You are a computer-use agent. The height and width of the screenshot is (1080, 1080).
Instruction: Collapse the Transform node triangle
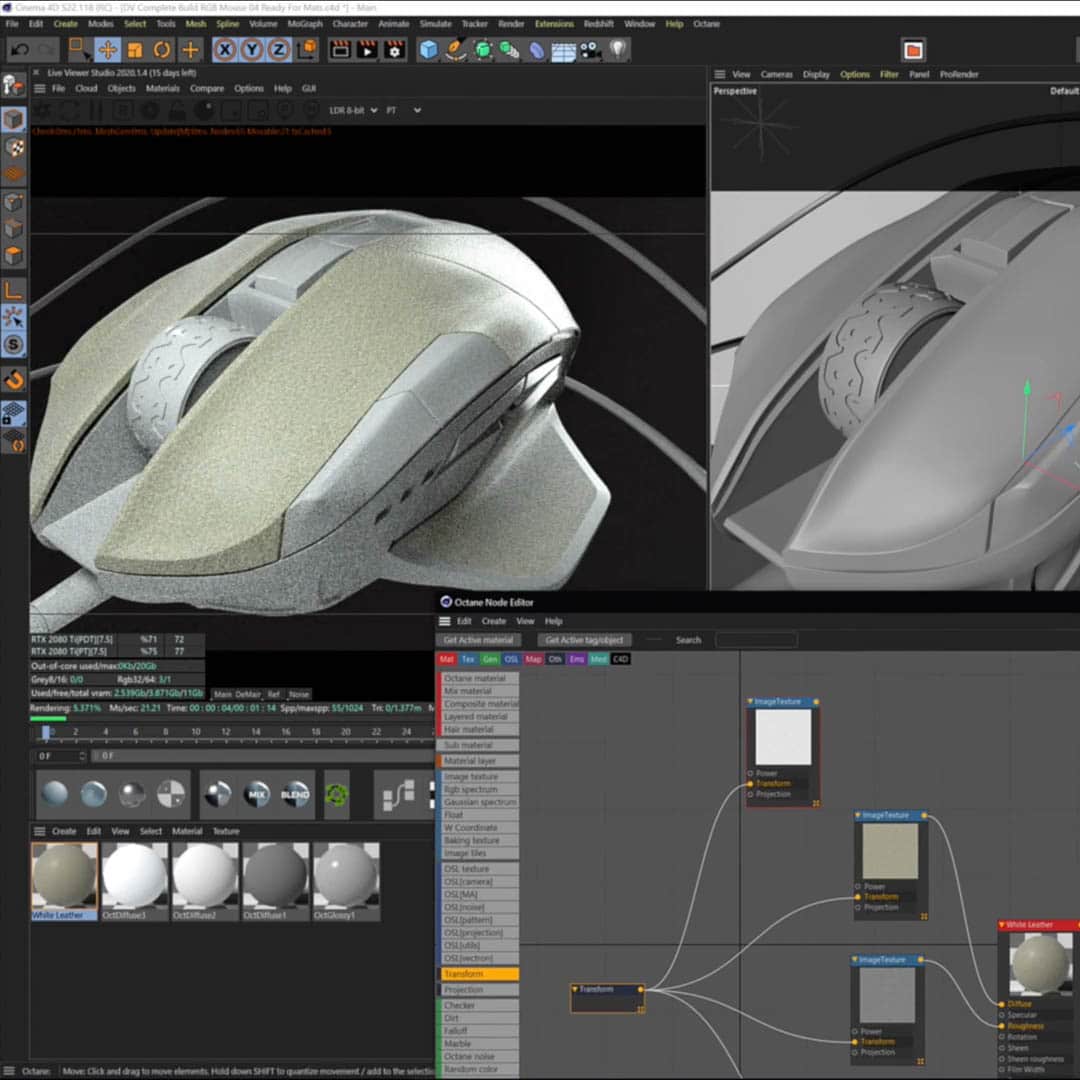tap(575, 989)
